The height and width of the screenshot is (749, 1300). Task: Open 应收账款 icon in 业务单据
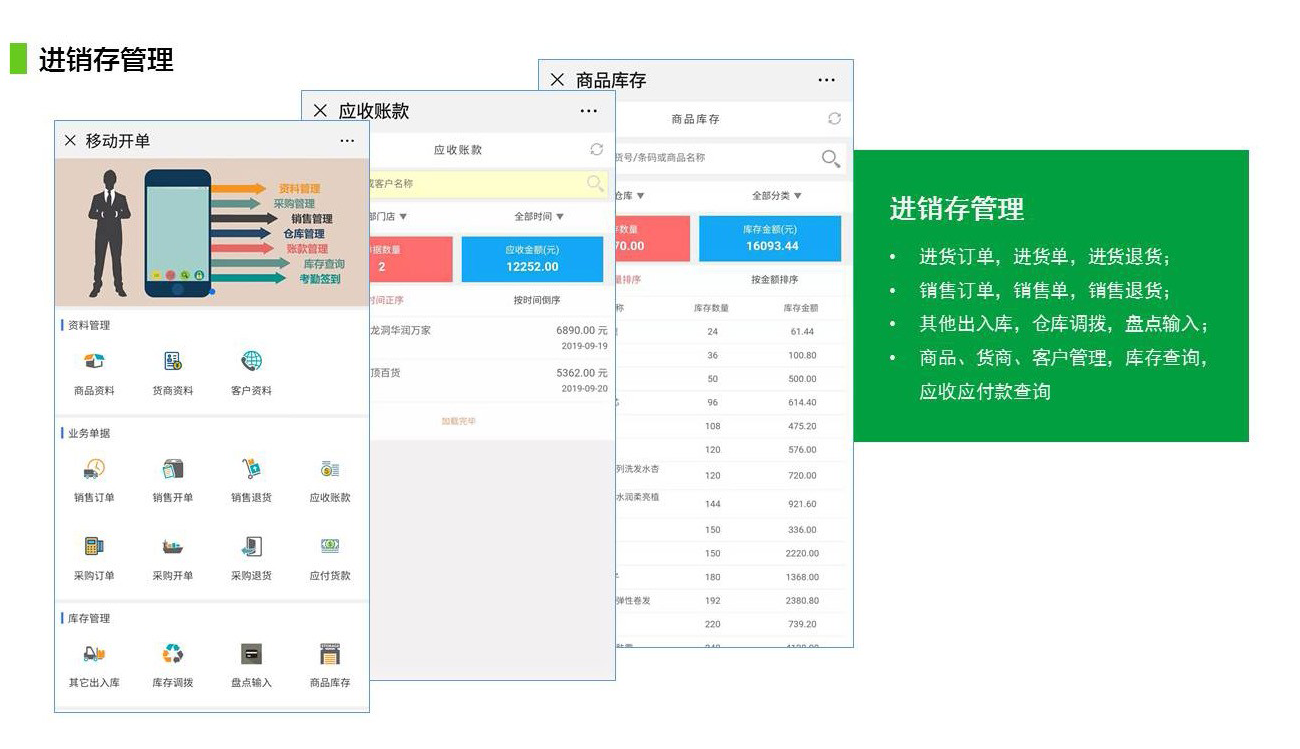coord(330,468)
